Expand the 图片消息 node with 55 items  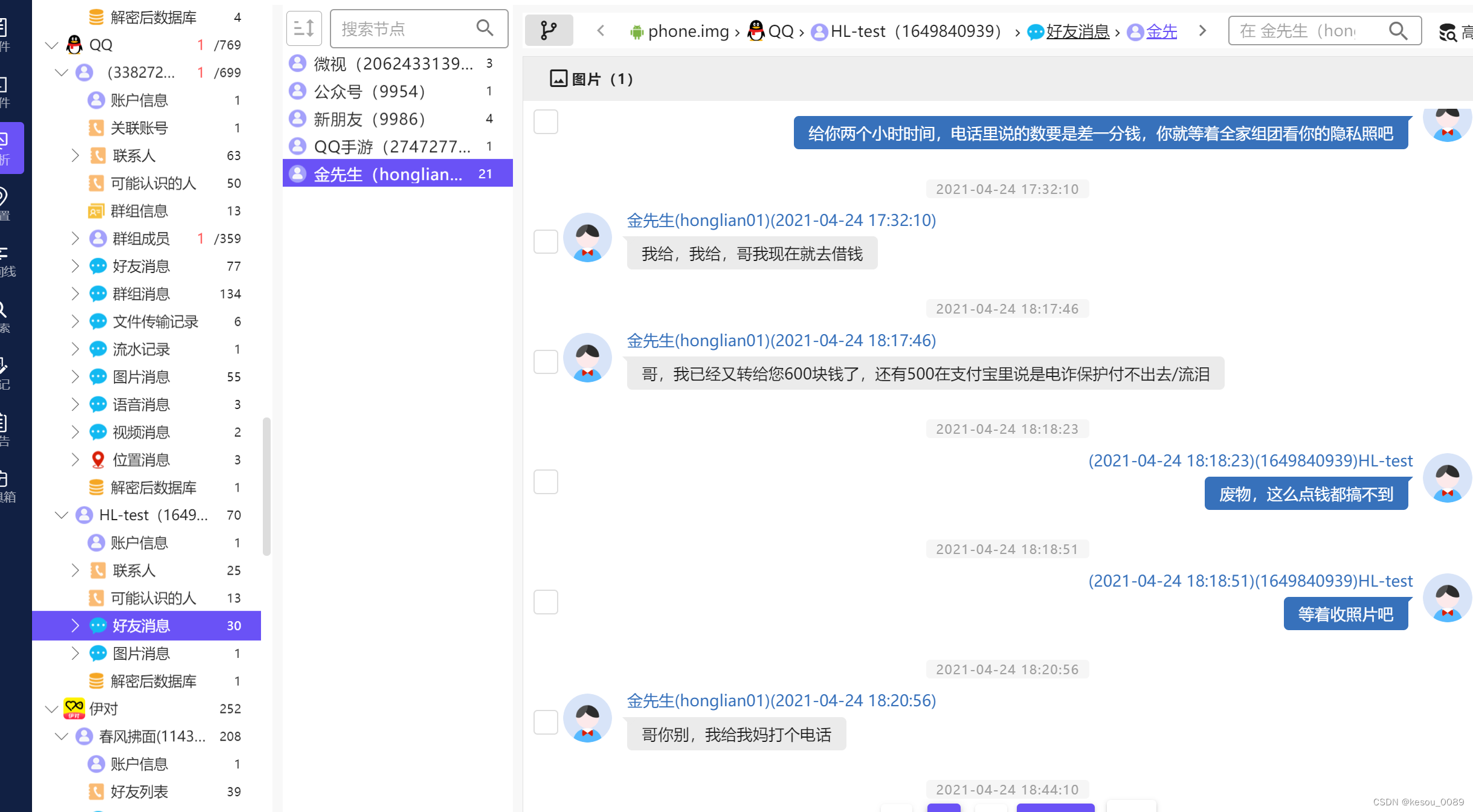pos(75,377)
